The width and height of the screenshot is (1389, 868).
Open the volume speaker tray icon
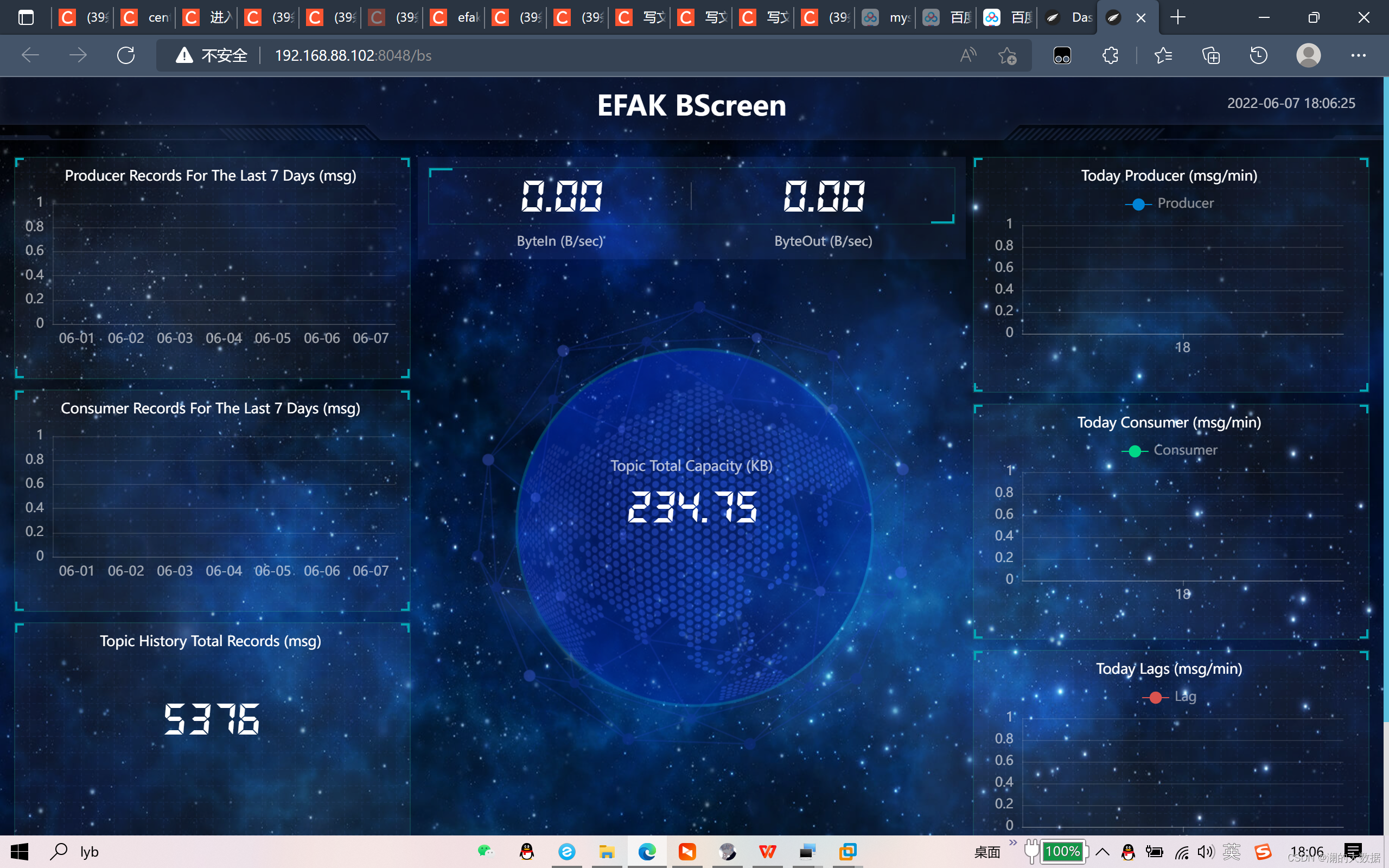click(1205, 852)
